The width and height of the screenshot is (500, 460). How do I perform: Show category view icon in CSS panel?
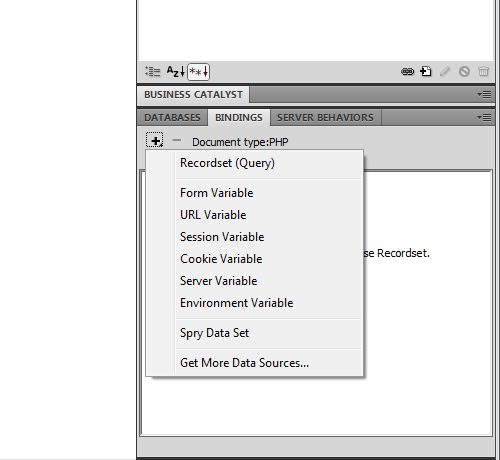coord(153,72)
